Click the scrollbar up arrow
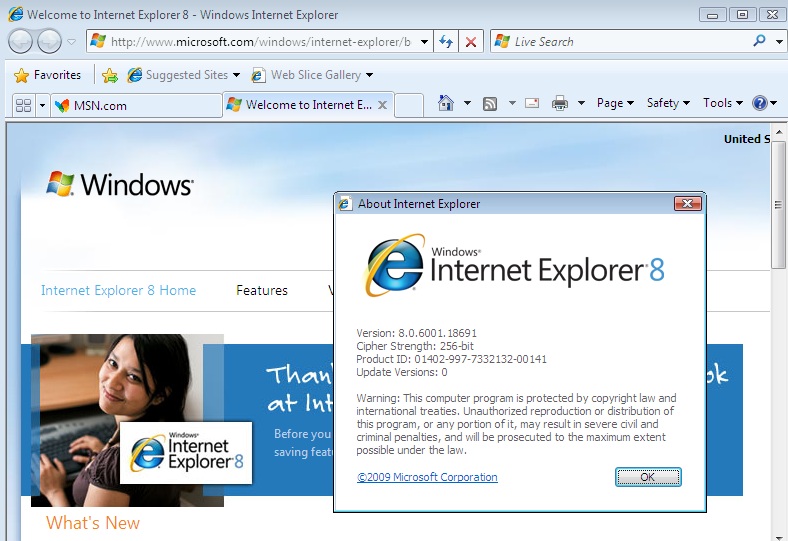 click(779, 132)
